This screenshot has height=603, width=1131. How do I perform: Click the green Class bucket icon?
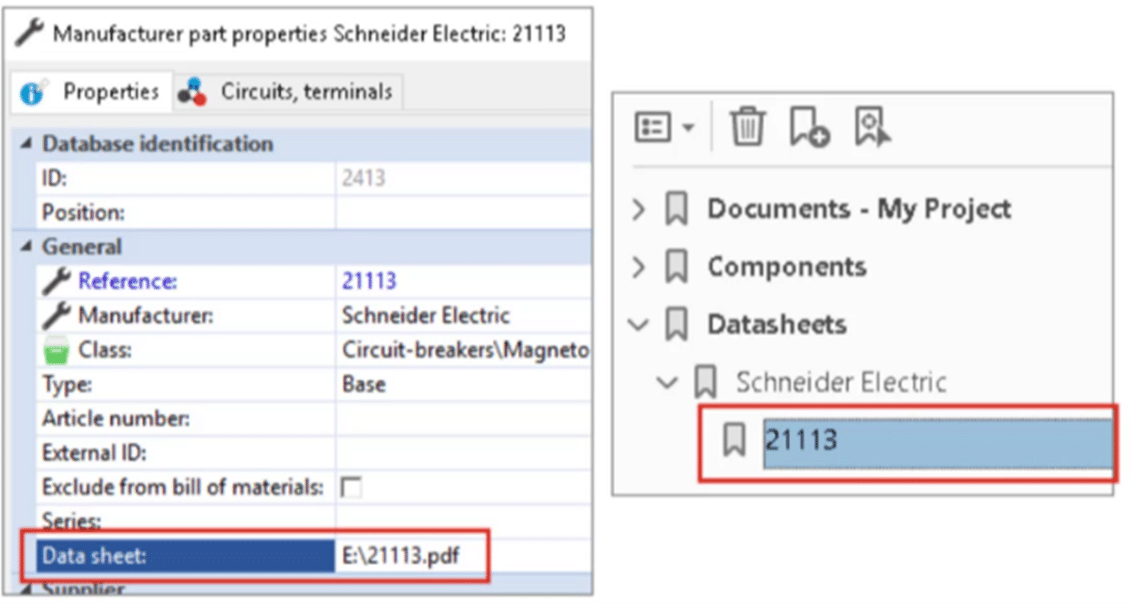pos(56,351)
